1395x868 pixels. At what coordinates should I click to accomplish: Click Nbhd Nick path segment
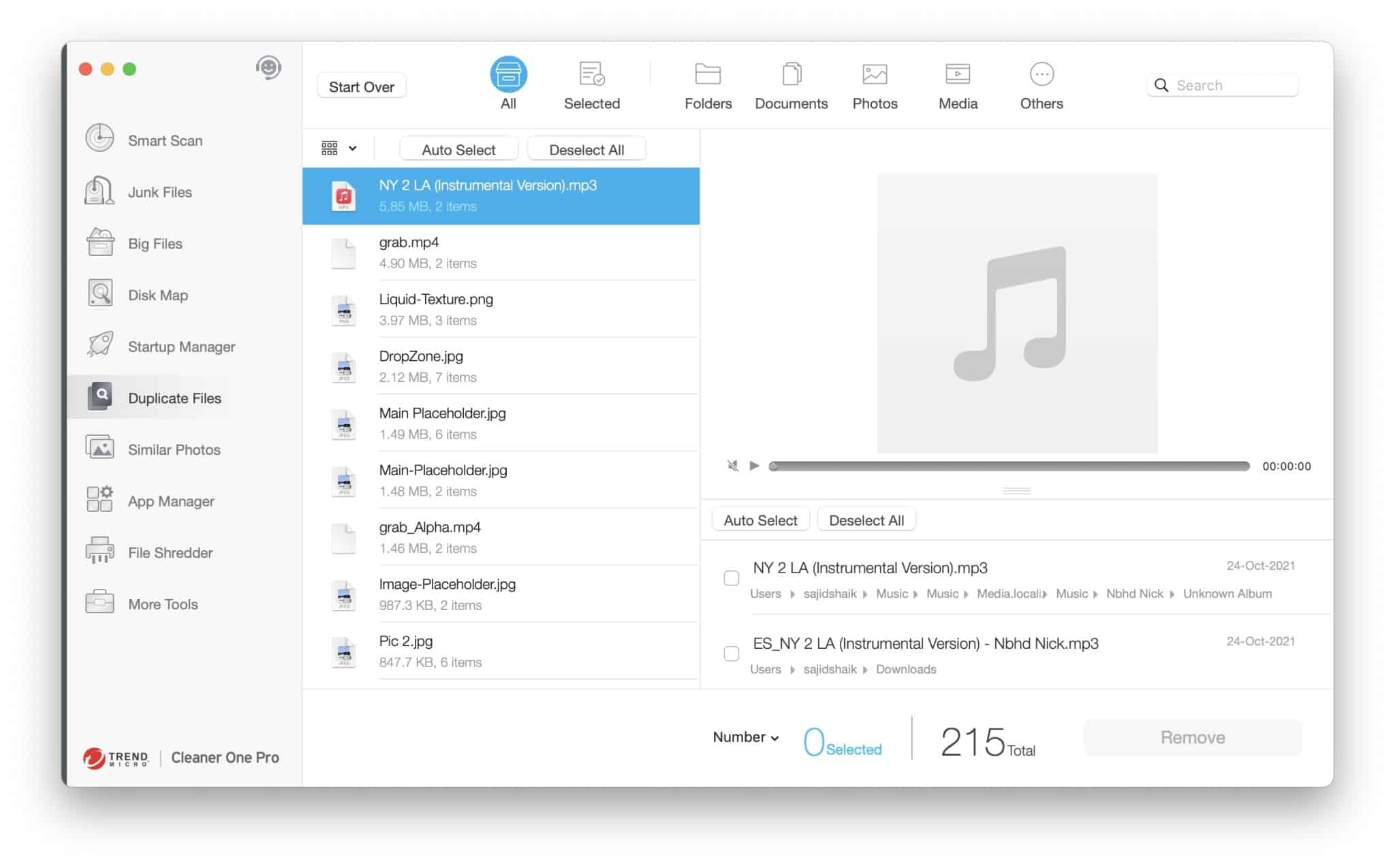[1134, 594]
